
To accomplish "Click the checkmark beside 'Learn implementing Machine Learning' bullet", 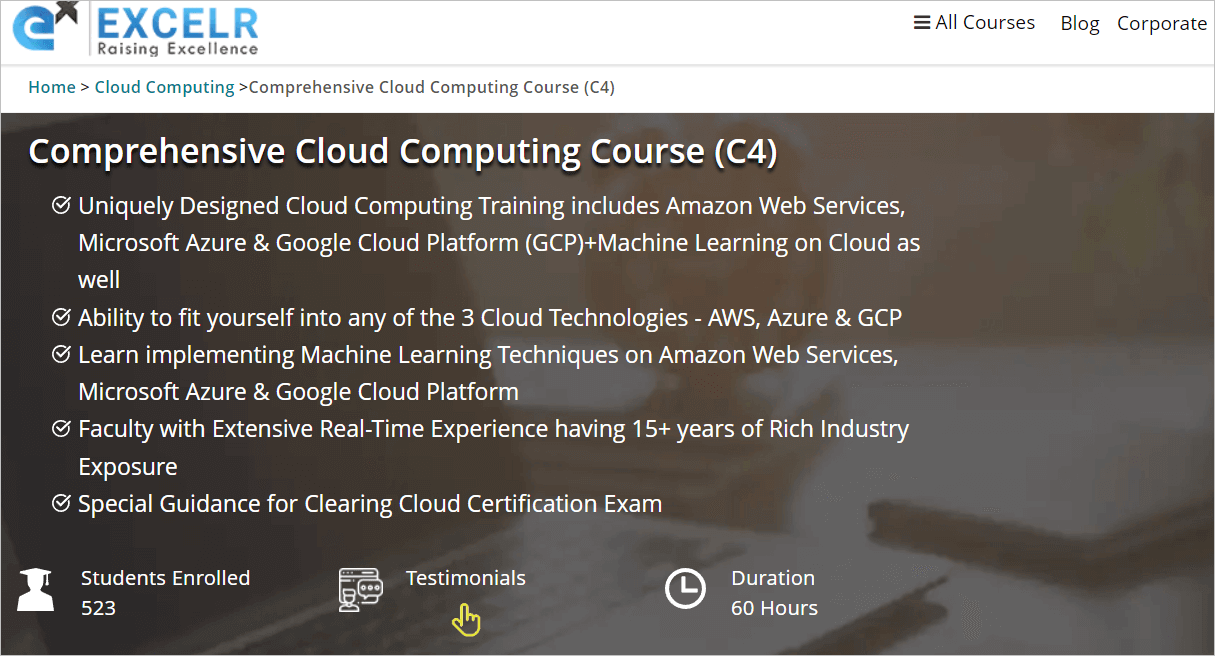I will point(61,353).
